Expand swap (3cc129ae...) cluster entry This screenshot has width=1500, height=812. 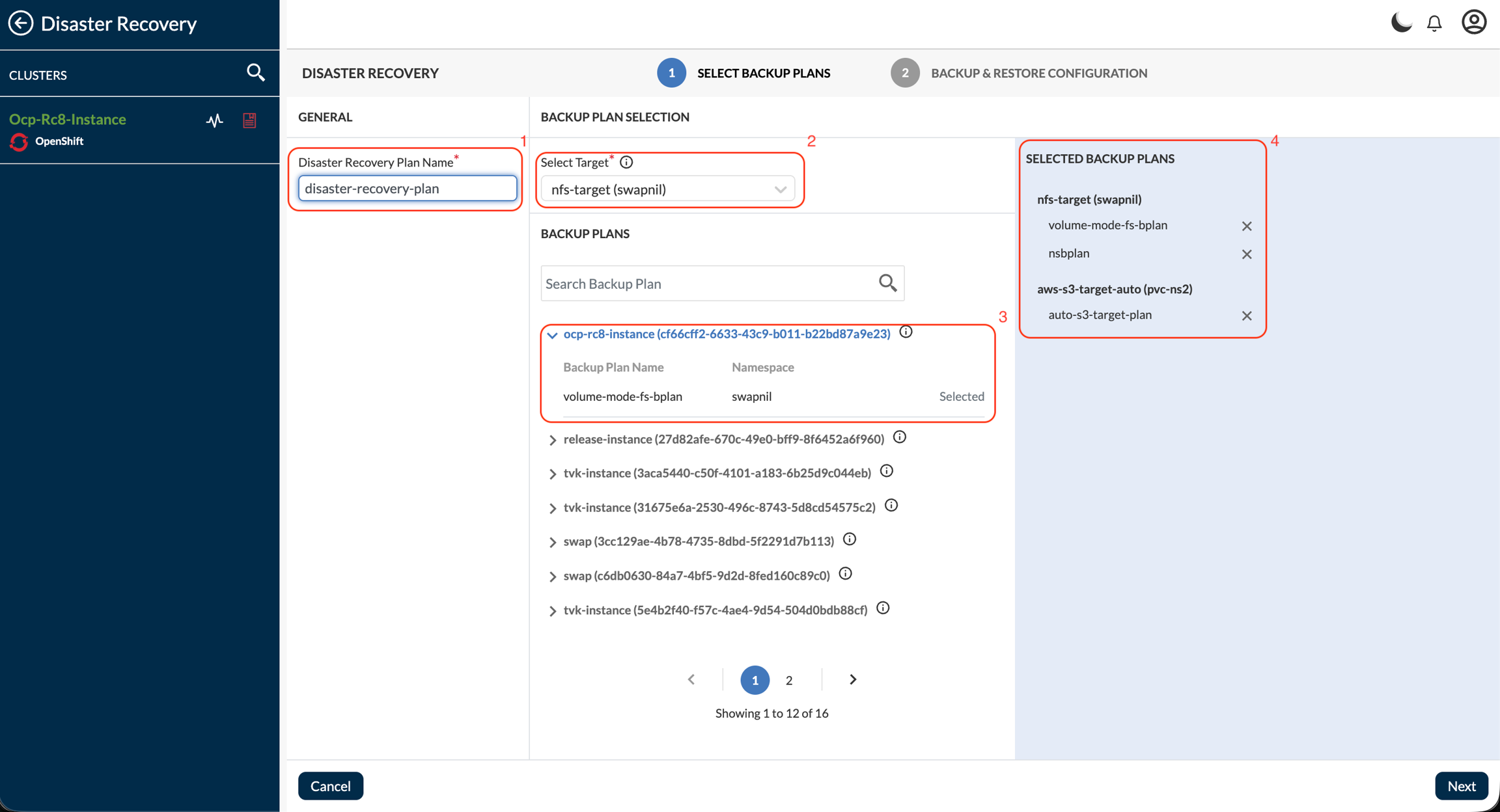click(552, 542)
